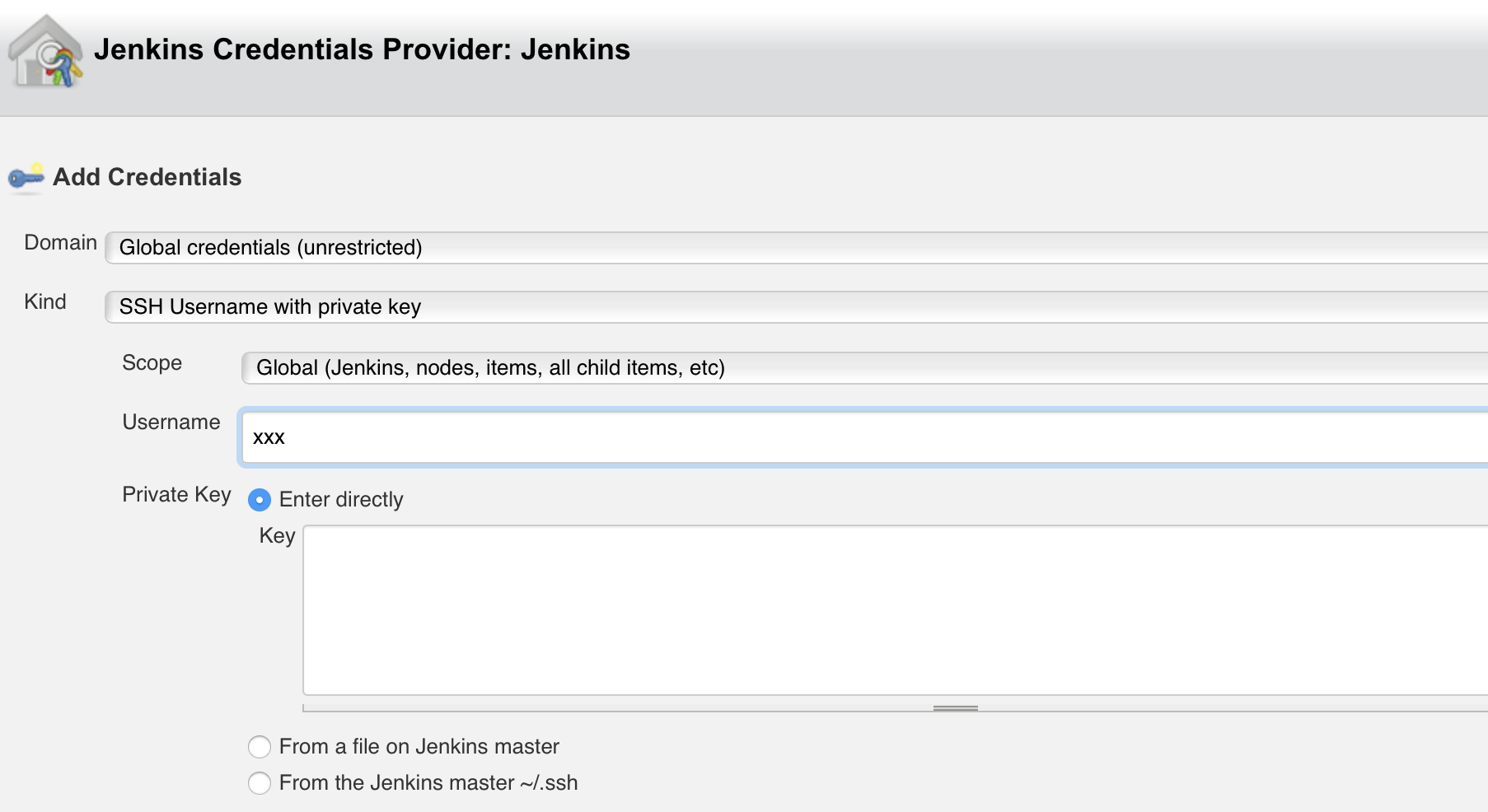This screenshot has width=1488, height=812.
Task: Click the Username label
Action: point(171,422)
